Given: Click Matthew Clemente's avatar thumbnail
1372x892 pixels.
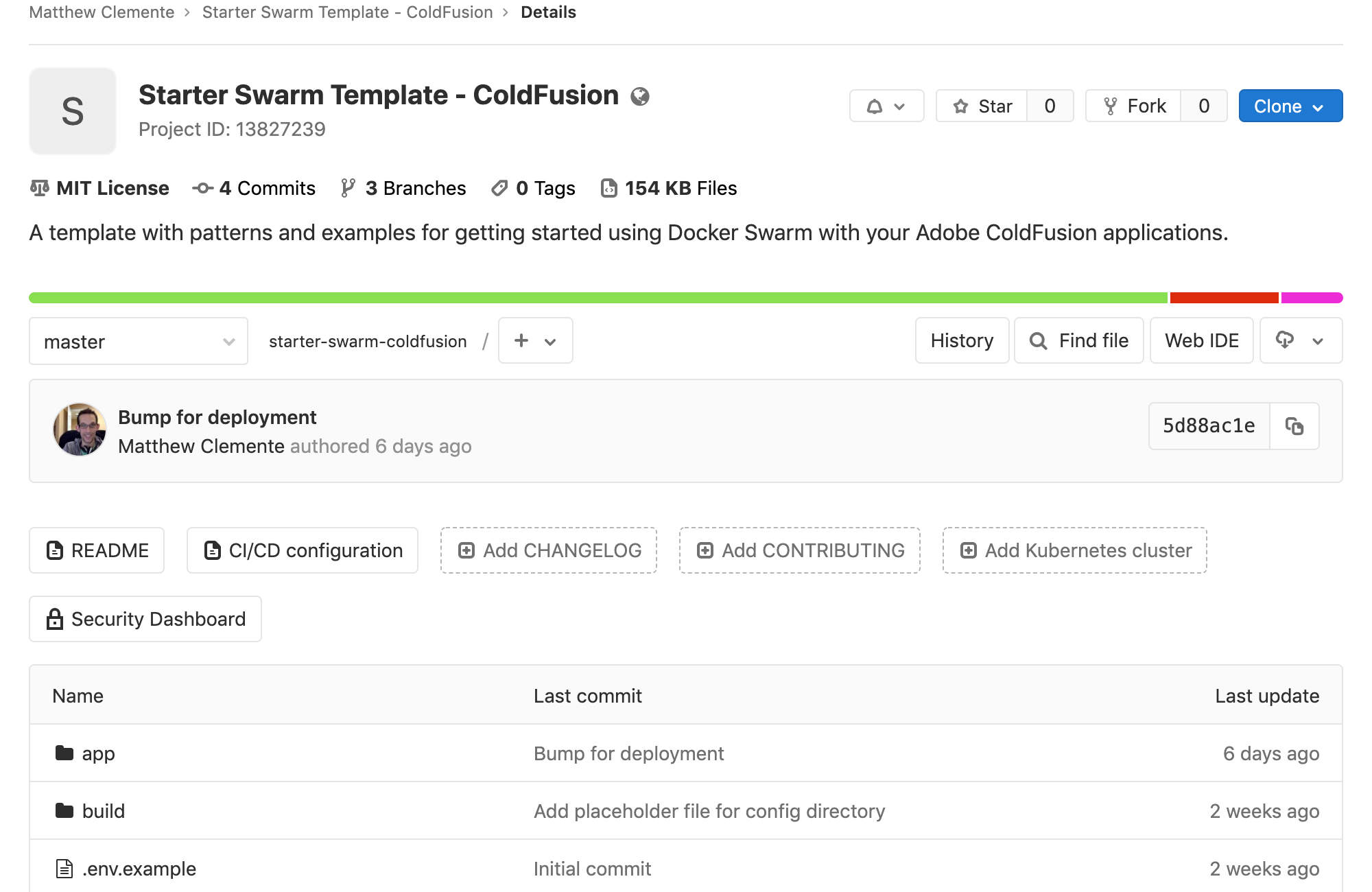Looking at the screenshot, I should 80,430.
